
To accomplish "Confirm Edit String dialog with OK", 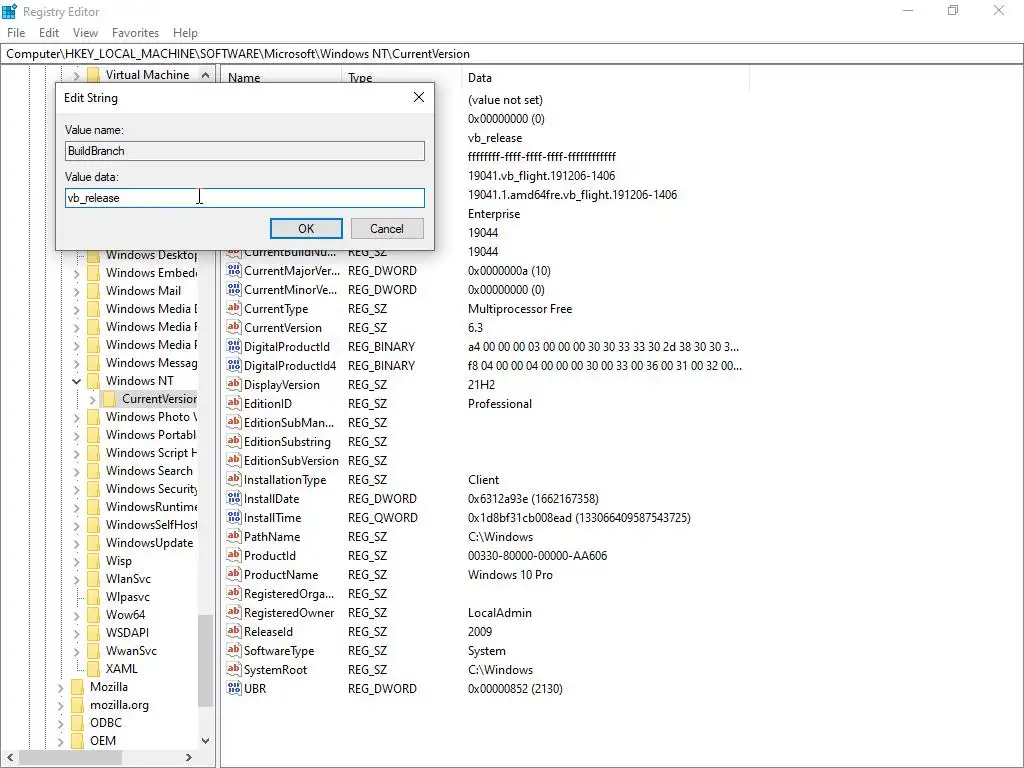I will click(x=306, y=229).
